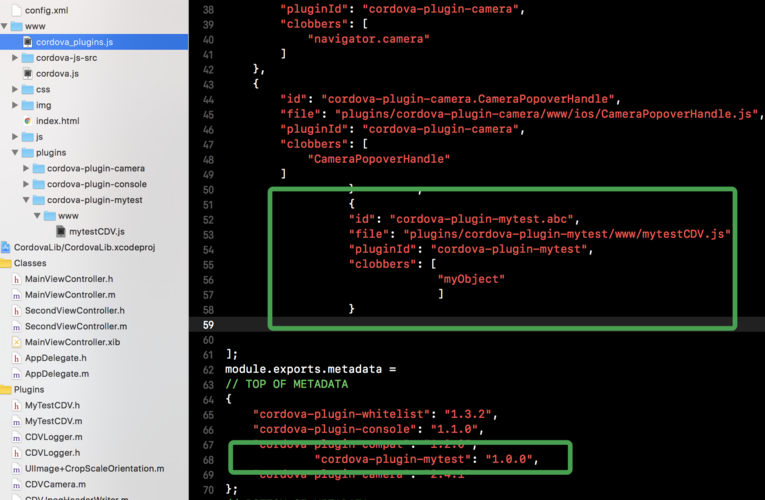
Task: Collapse the www folder disclosure triangle
Action: (x=5, y=26)
